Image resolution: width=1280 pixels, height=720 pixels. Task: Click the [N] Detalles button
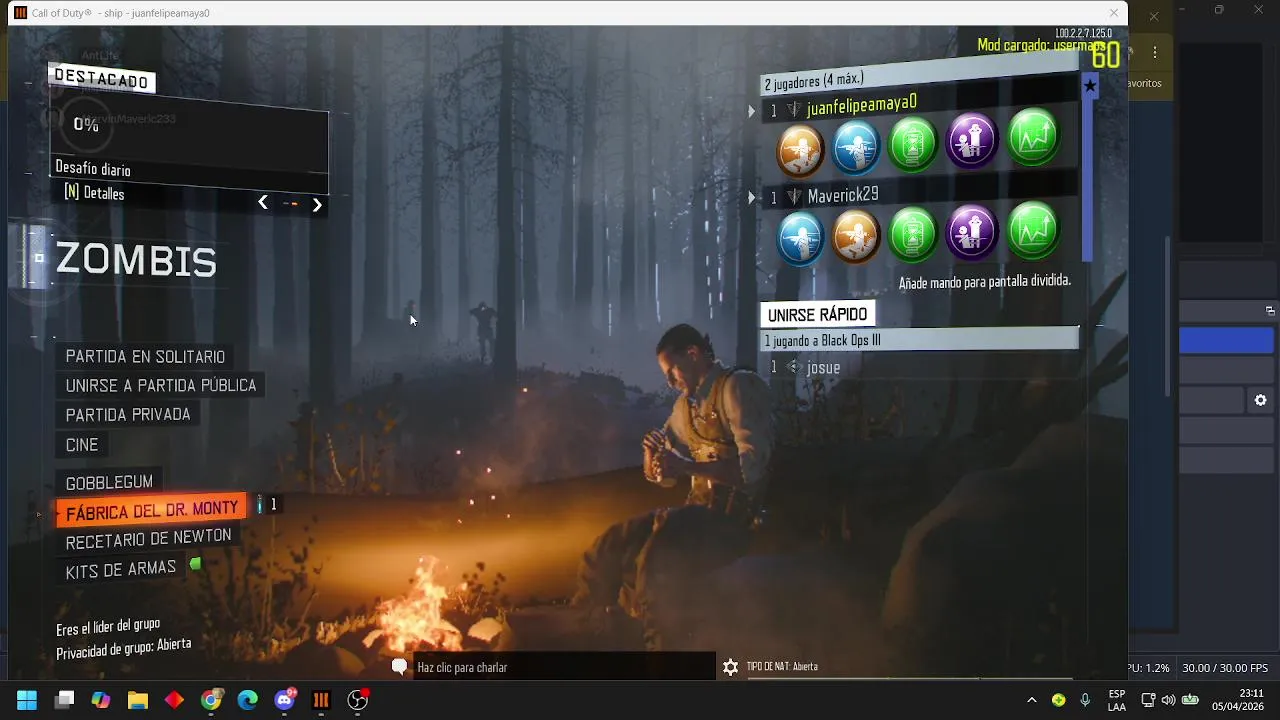[x=94, y=193]
